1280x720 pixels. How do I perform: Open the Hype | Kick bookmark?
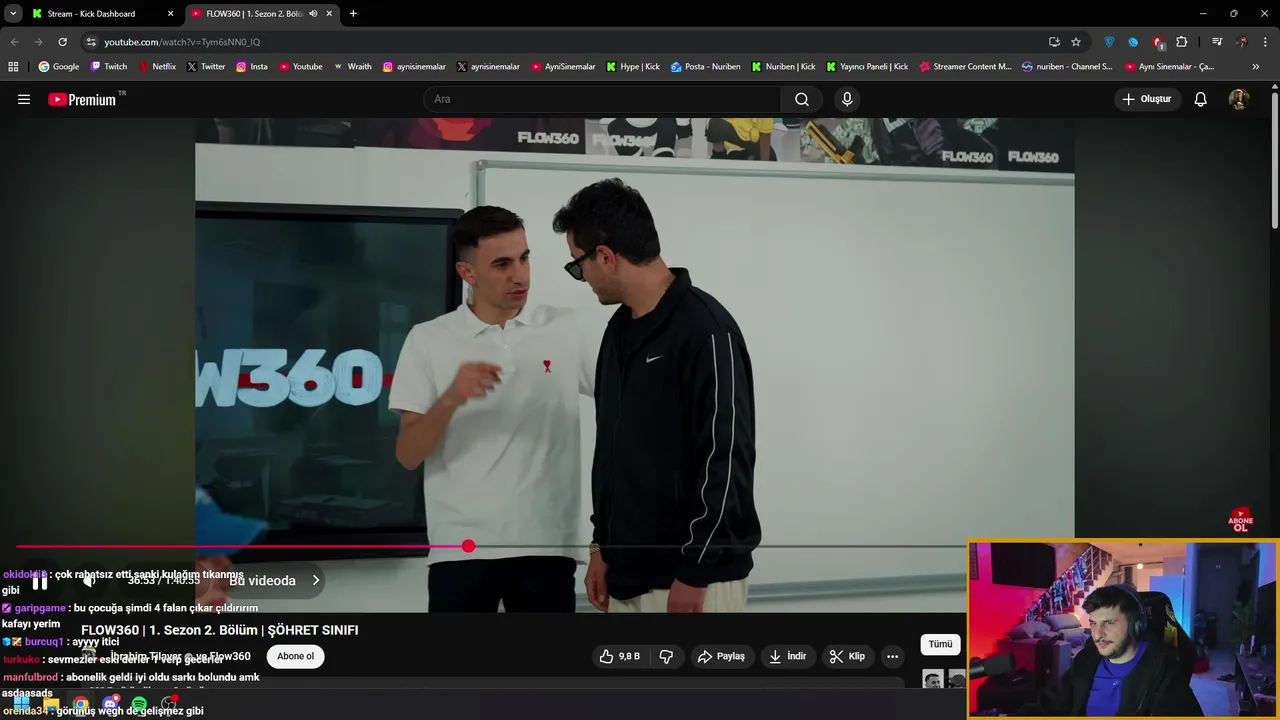[x=632, y=66]
